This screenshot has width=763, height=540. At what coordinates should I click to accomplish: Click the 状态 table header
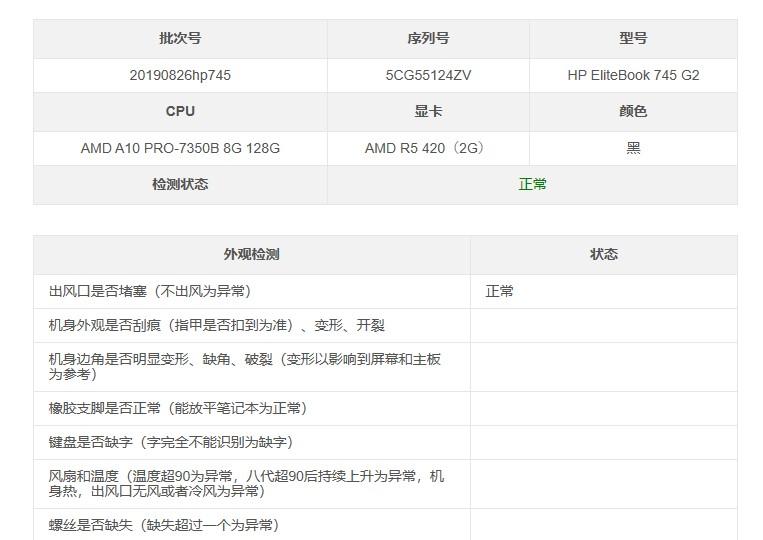coord(604,254)
